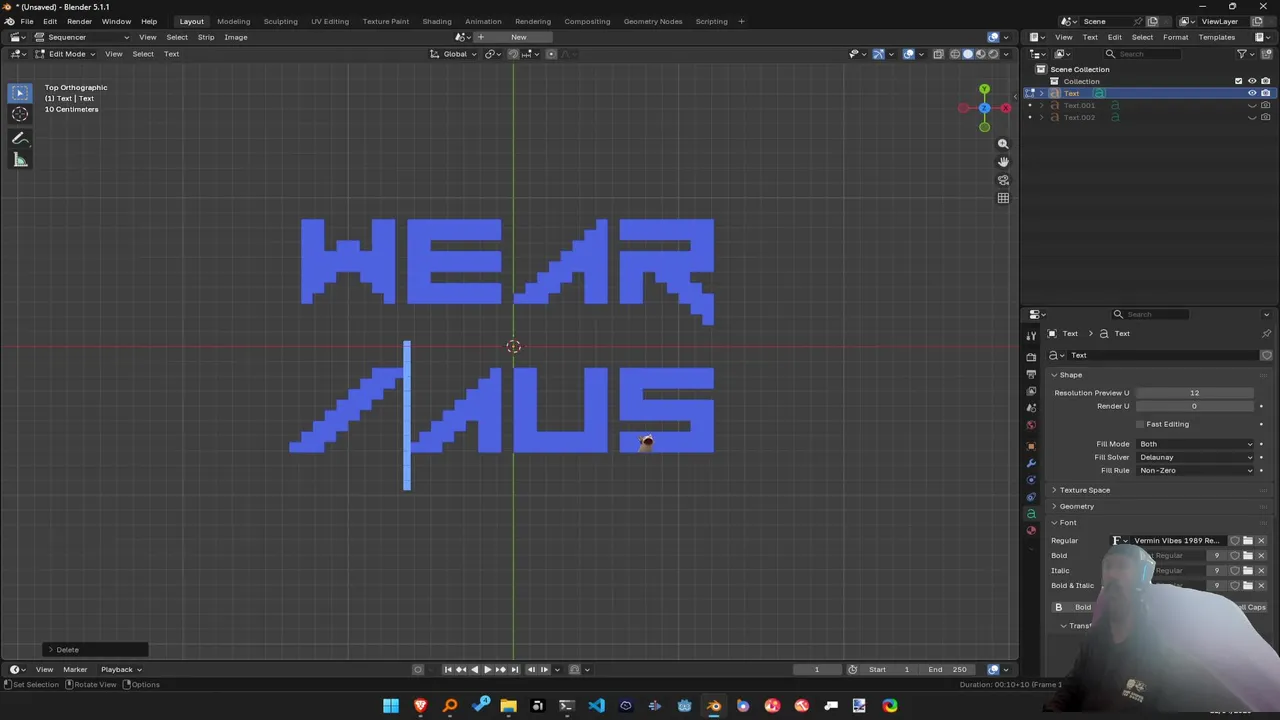The height and width of the screenshot is (720, 1280).
Task: Expand the Texture Space panel
Action: 1085,490
